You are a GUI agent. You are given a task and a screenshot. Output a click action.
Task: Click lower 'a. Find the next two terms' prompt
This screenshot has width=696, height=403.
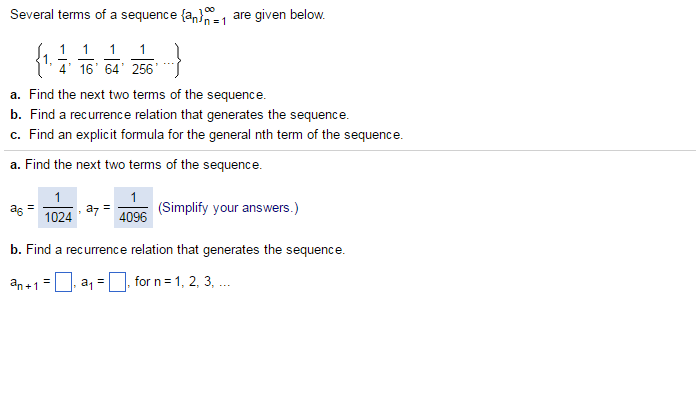136,165
